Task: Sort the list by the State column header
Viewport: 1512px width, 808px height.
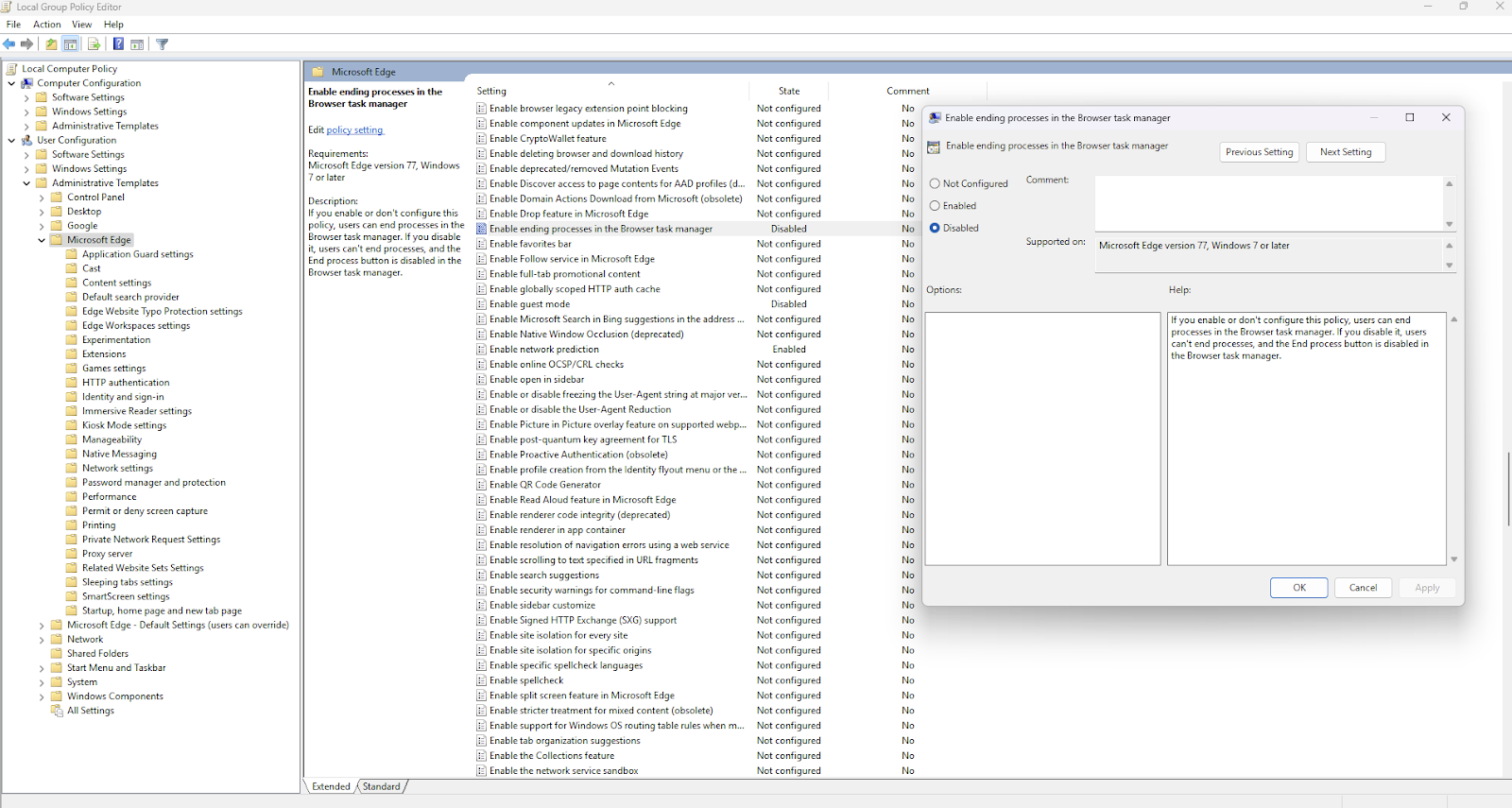Action: coord(789,92)
